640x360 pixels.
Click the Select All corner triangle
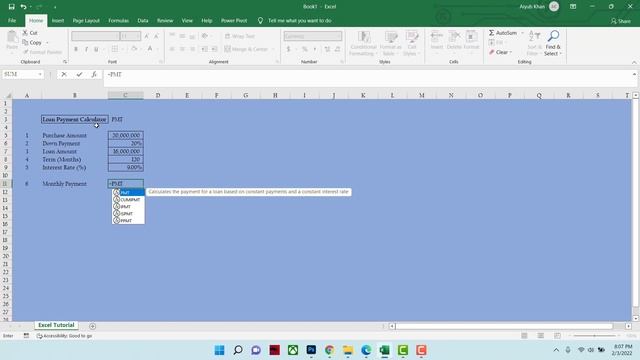tap(8, 96)
